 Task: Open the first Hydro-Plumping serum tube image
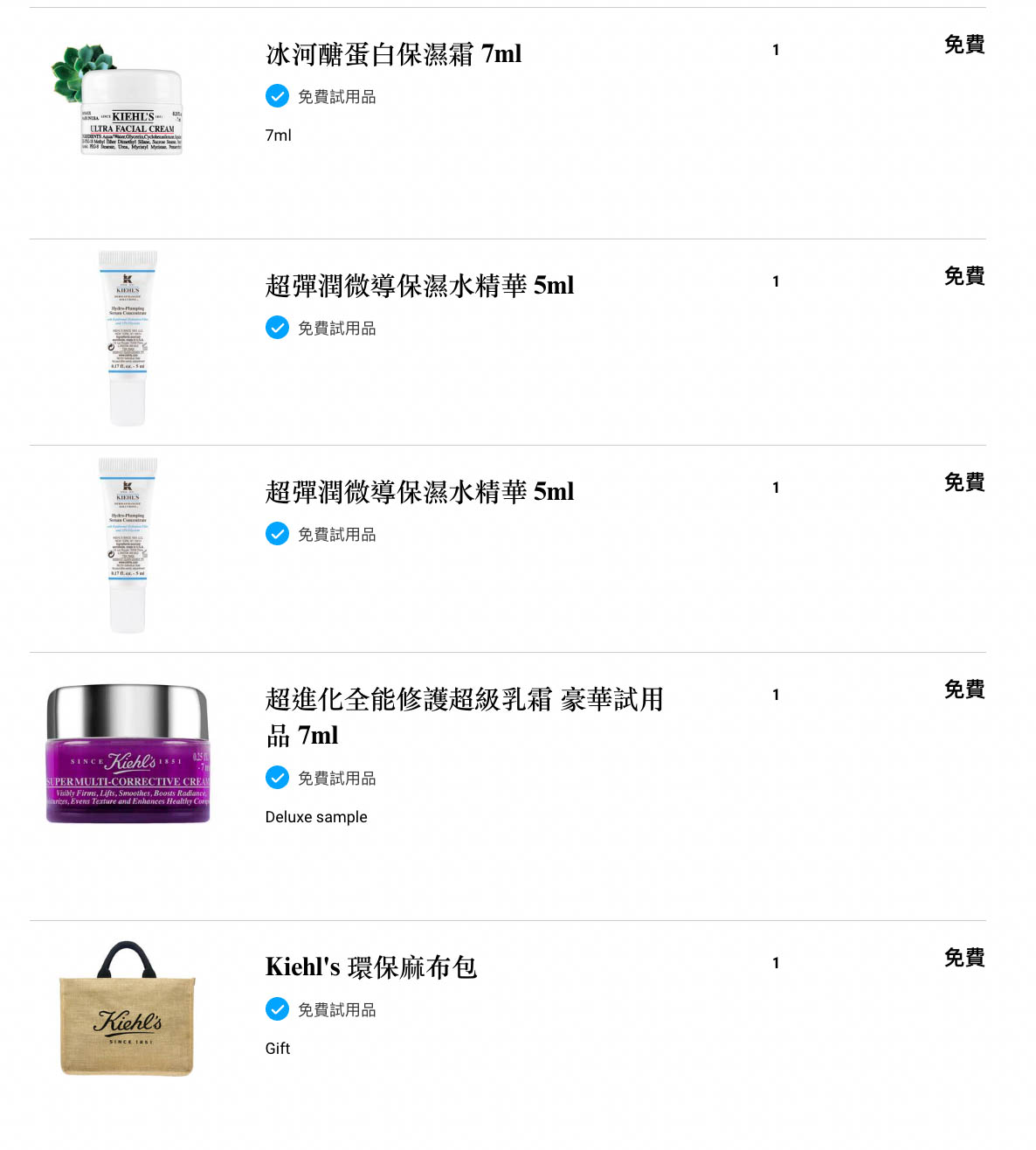(128, 338)
